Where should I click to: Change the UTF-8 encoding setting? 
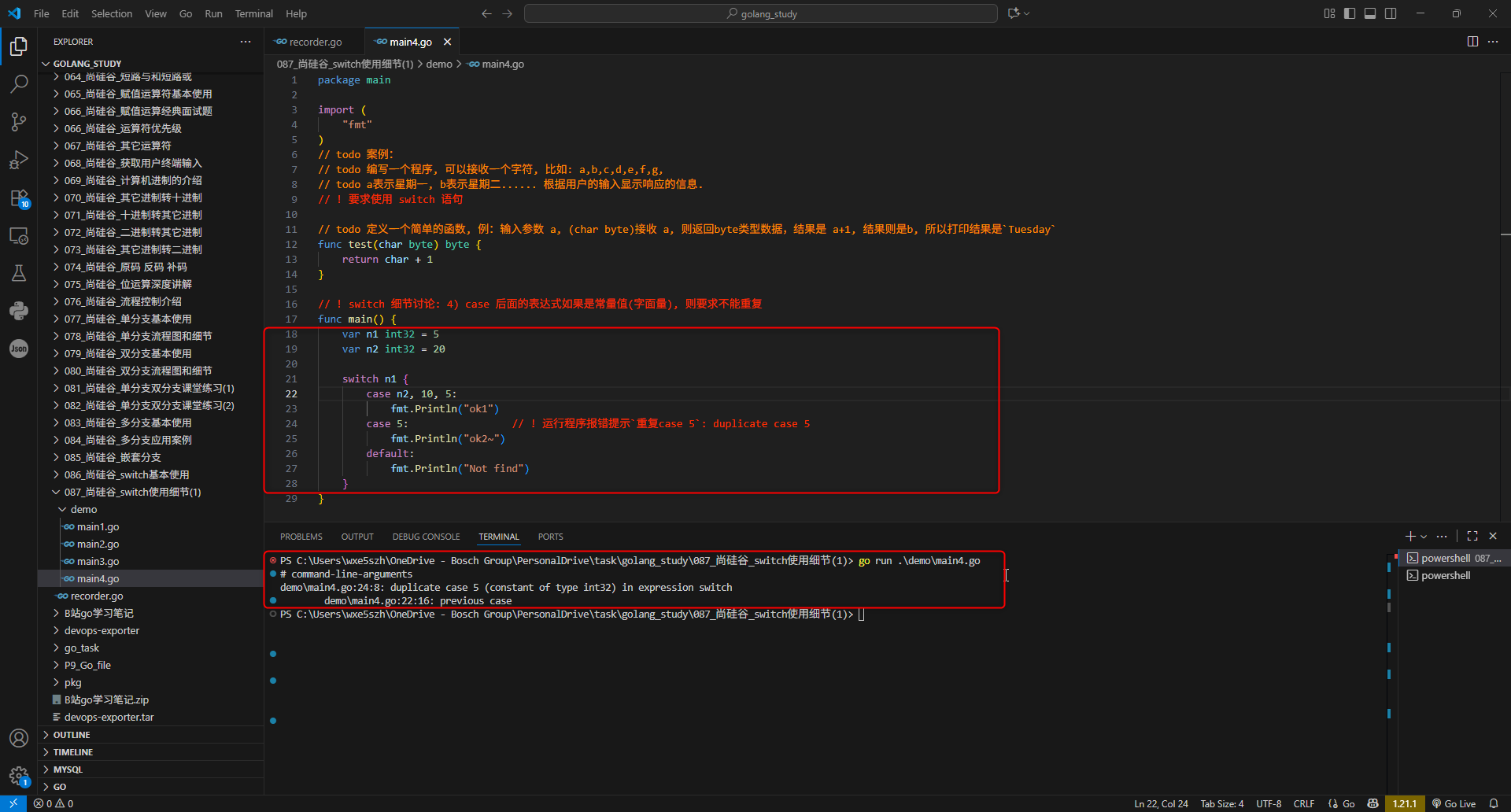(1269, 803)
